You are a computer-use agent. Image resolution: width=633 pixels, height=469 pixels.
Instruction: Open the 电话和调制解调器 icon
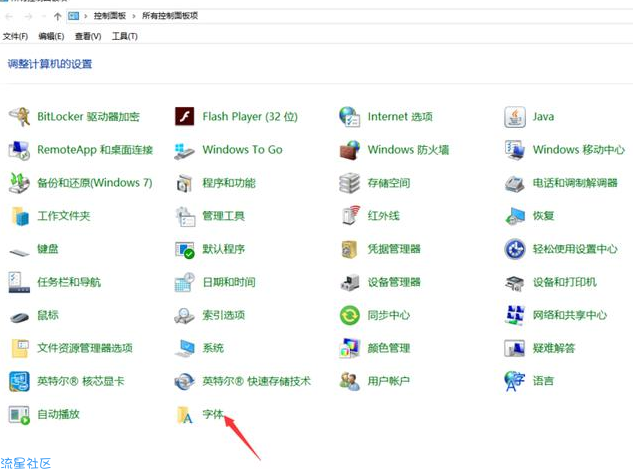[515, 184]
